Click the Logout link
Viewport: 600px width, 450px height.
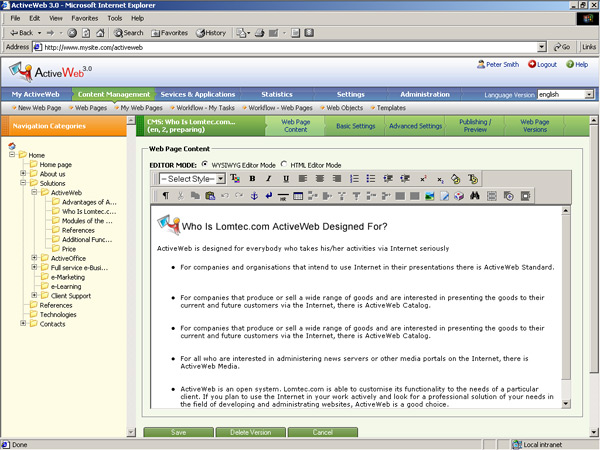(542, 64)
